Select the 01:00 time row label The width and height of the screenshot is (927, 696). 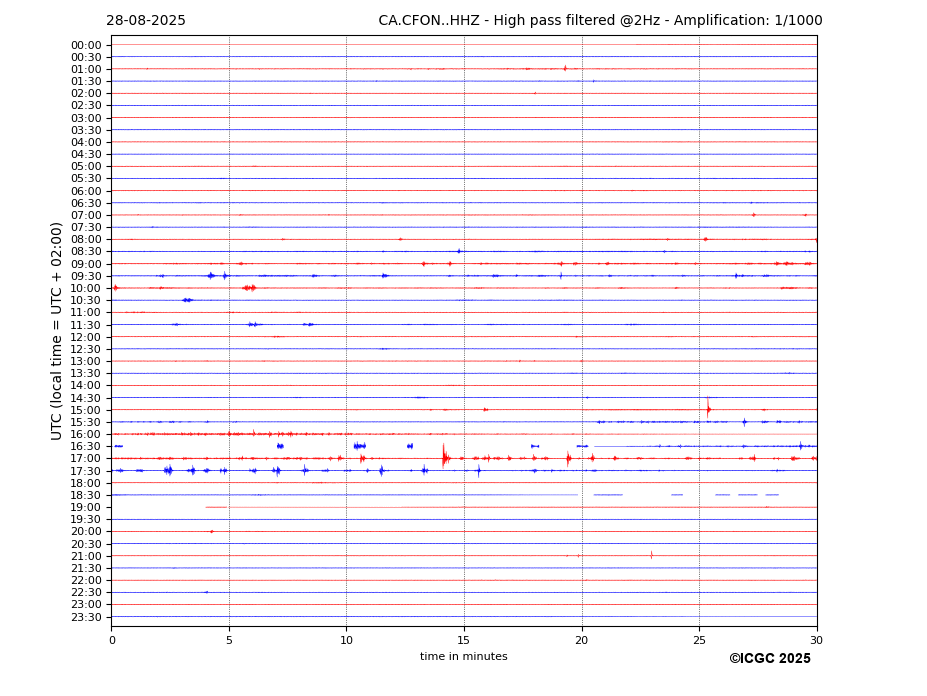(x=86, y=70)
